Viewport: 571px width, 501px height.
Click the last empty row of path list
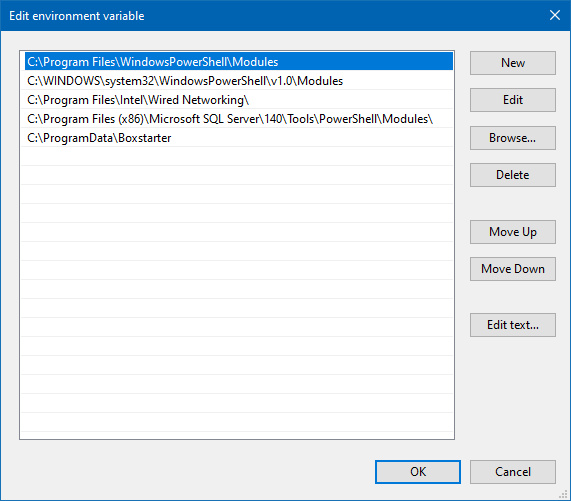[237, 422]
